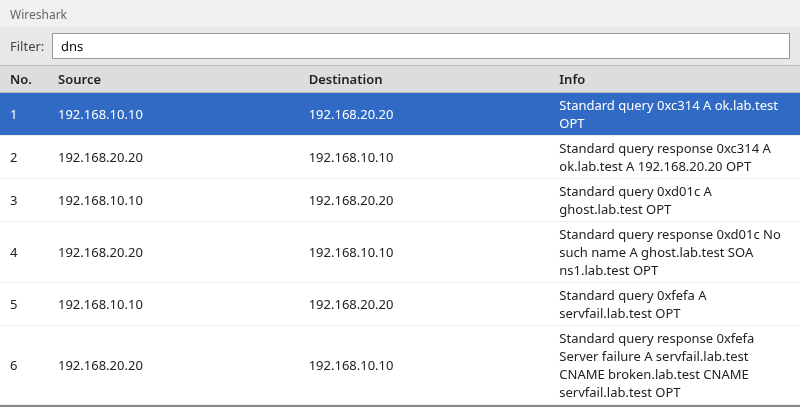Click packet number 1 cell
This screenshot has width=800, height=407.
pos(14,114)
